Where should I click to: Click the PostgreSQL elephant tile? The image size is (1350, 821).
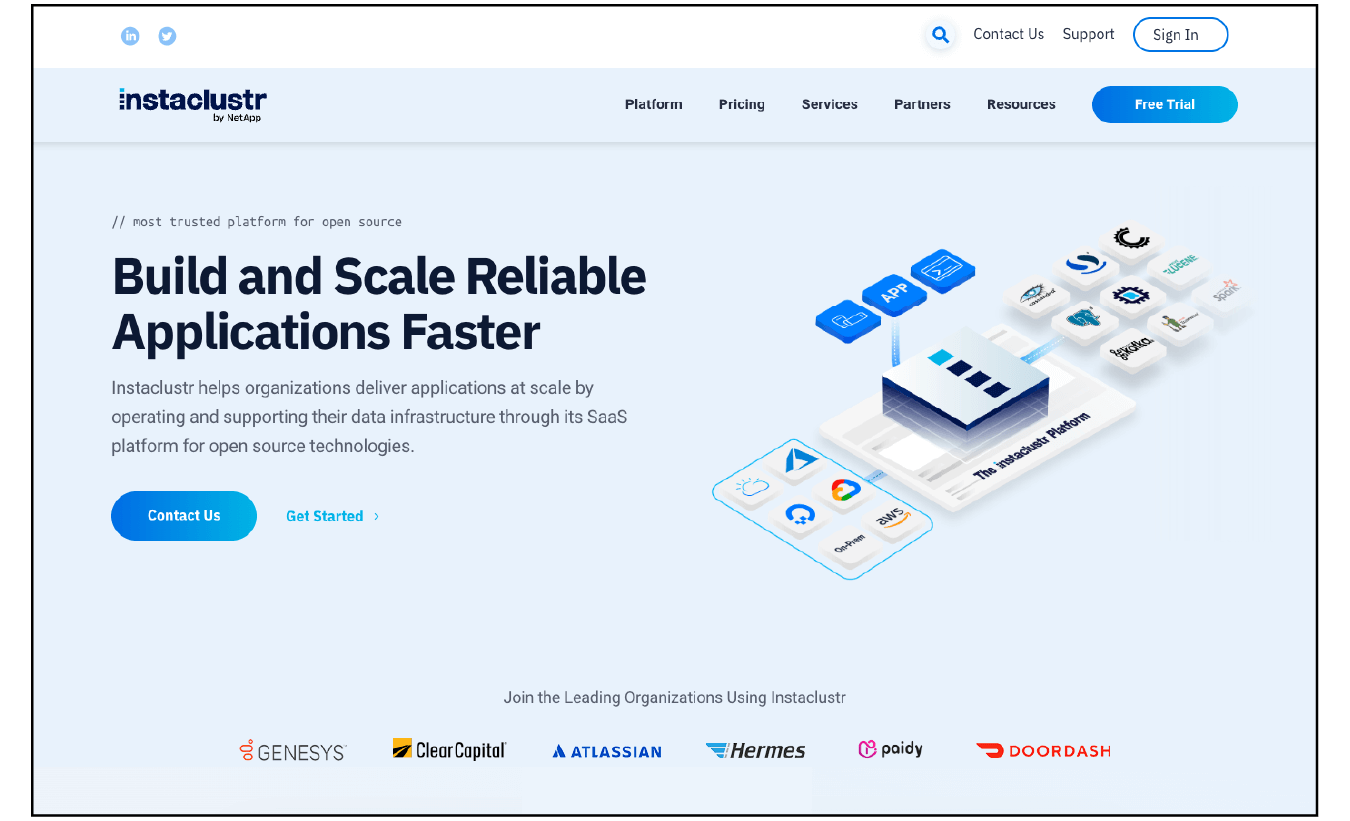coord(1084,319)
